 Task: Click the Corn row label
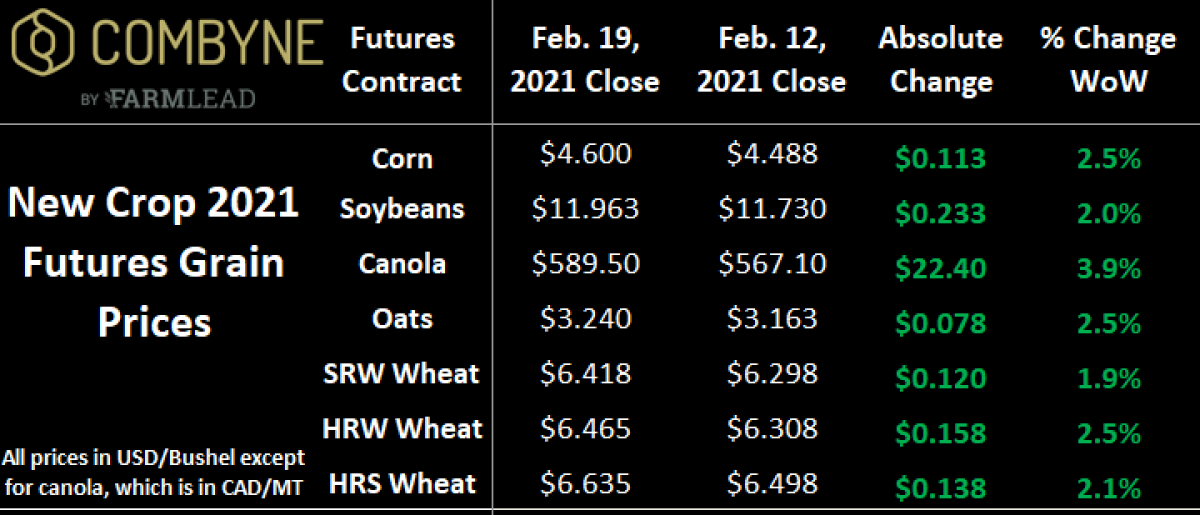click(402, 158)
